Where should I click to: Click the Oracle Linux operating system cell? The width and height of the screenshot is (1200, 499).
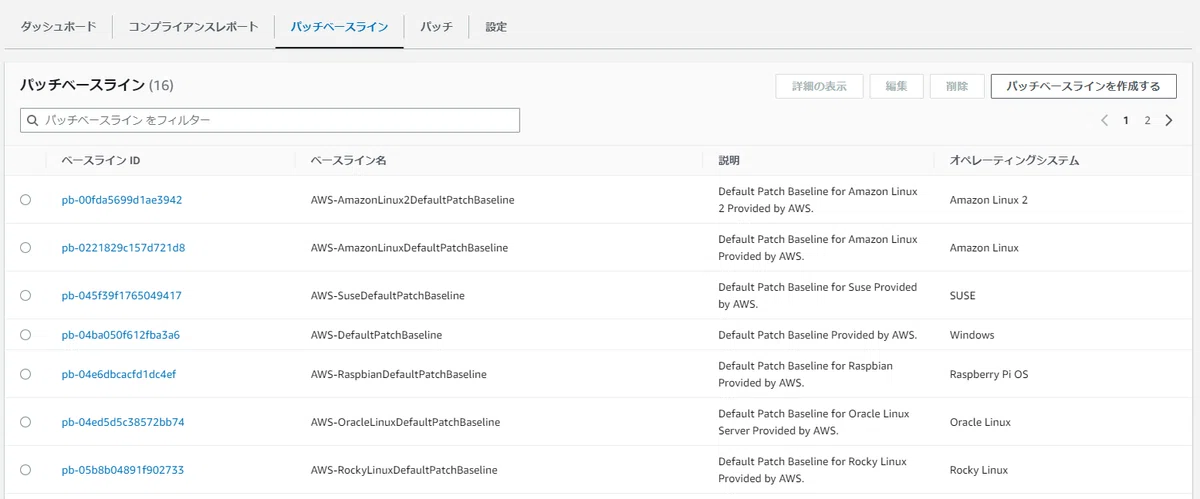(980, 422)
